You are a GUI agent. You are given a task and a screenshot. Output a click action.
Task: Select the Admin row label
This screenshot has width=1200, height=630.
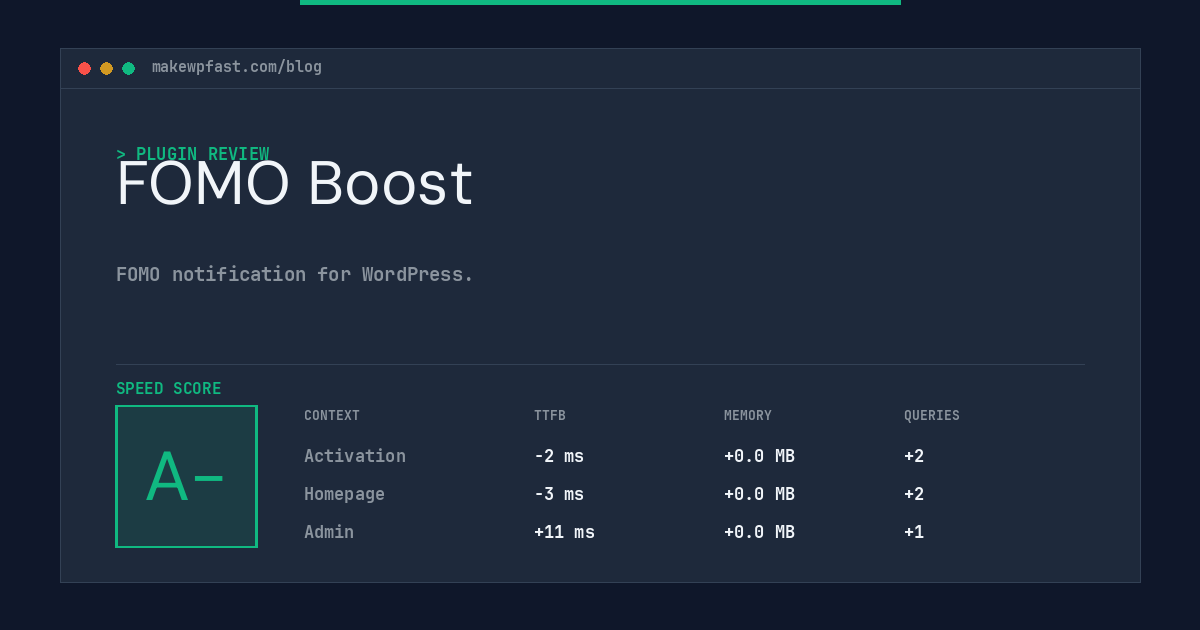(329, 532)
